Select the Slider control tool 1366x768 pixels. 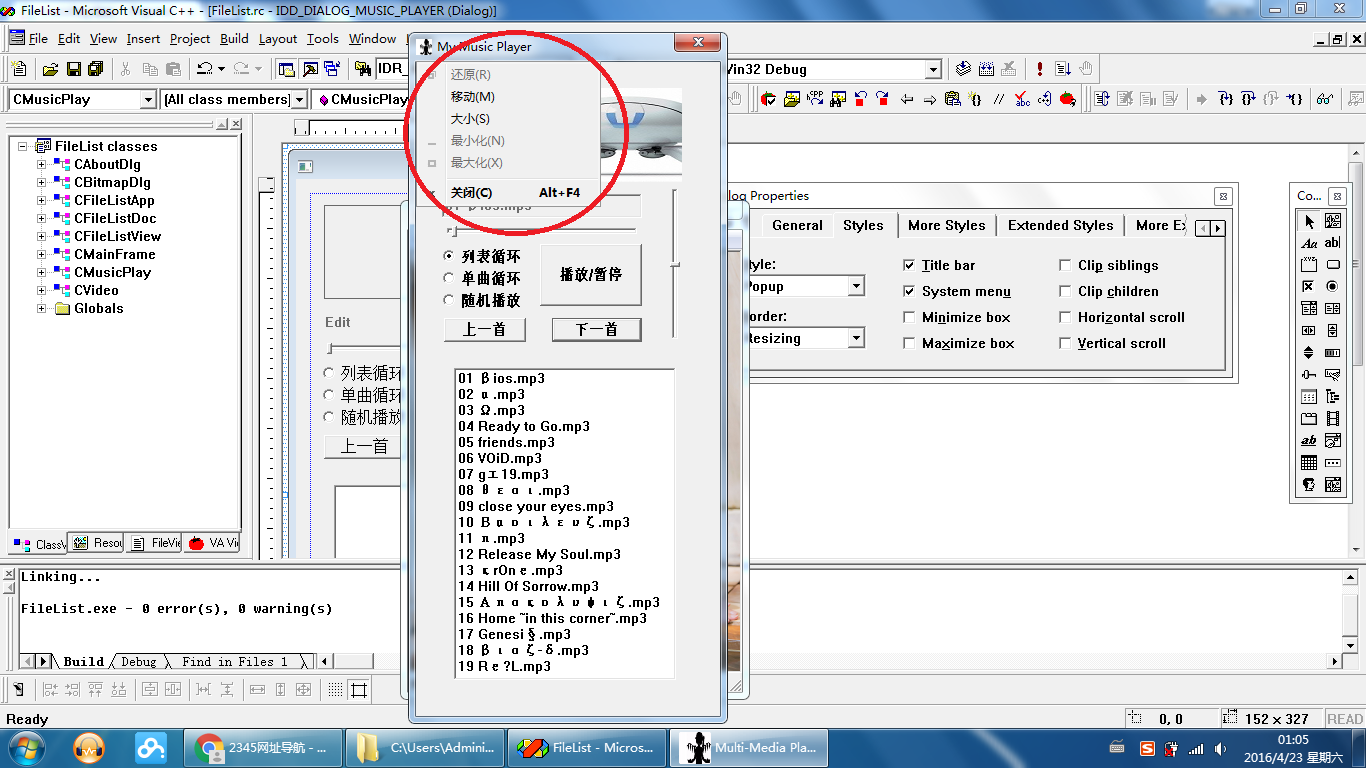point(1309,375)
